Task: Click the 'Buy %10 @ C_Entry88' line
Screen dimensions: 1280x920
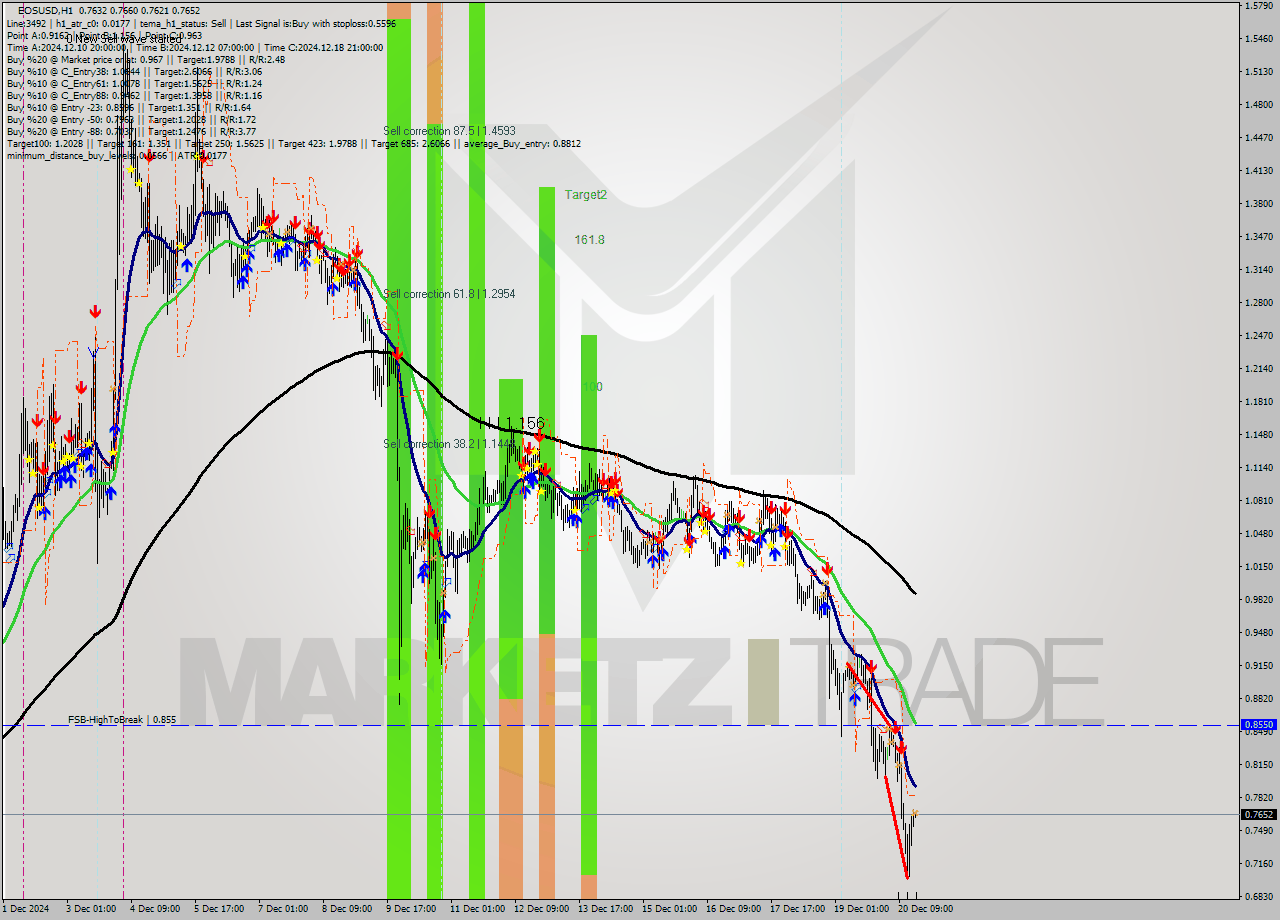Action: [x=134, y=95]
